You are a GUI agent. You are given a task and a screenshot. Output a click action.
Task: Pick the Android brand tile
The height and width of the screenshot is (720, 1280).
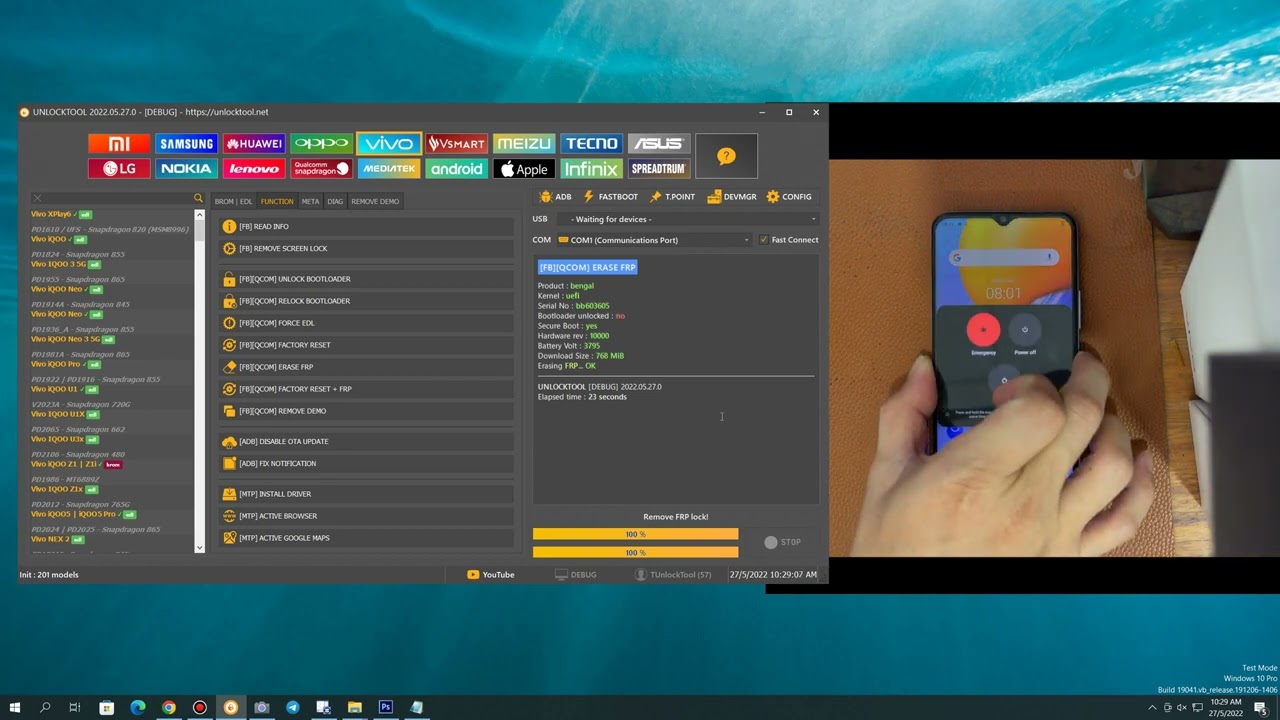[456, 169]
